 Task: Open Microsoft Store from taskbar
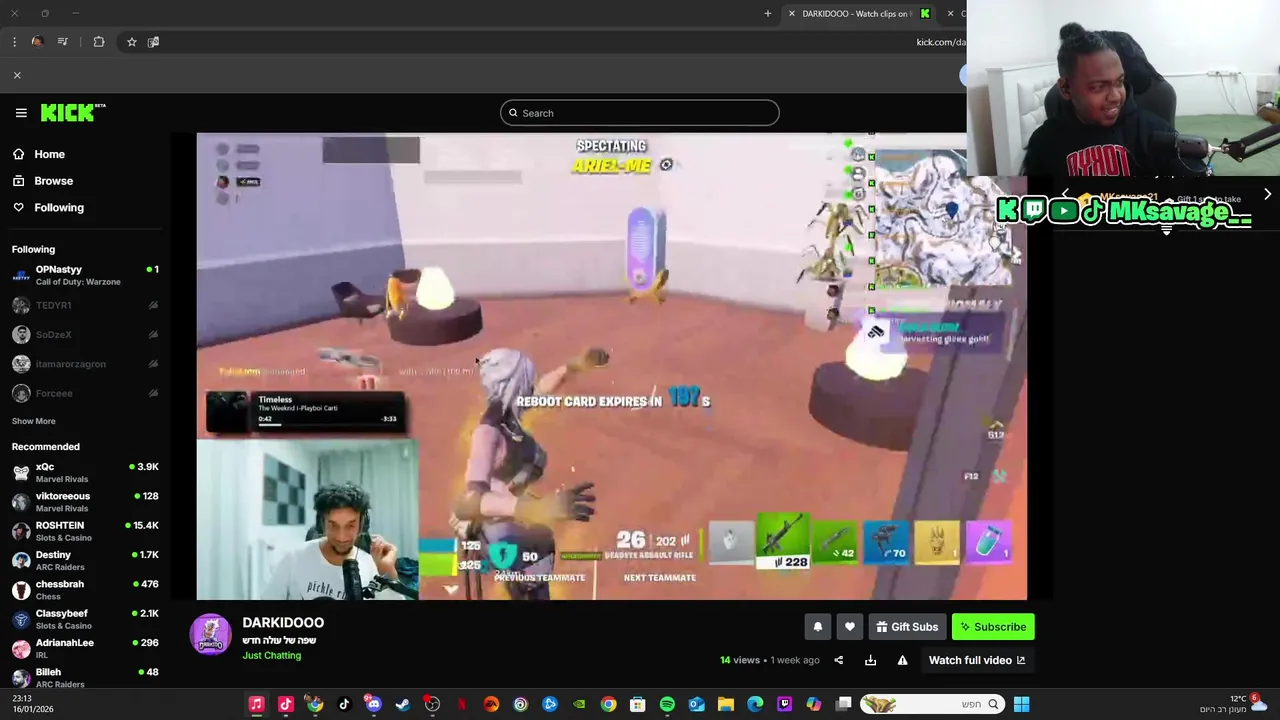coord(637,704)
